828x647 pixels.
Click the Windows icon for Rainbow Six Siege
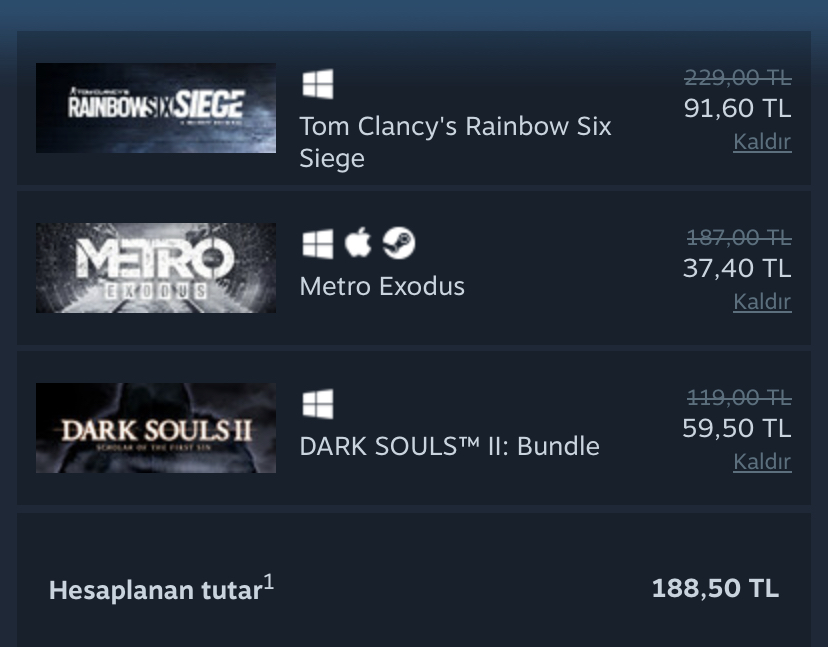[317, 84]
